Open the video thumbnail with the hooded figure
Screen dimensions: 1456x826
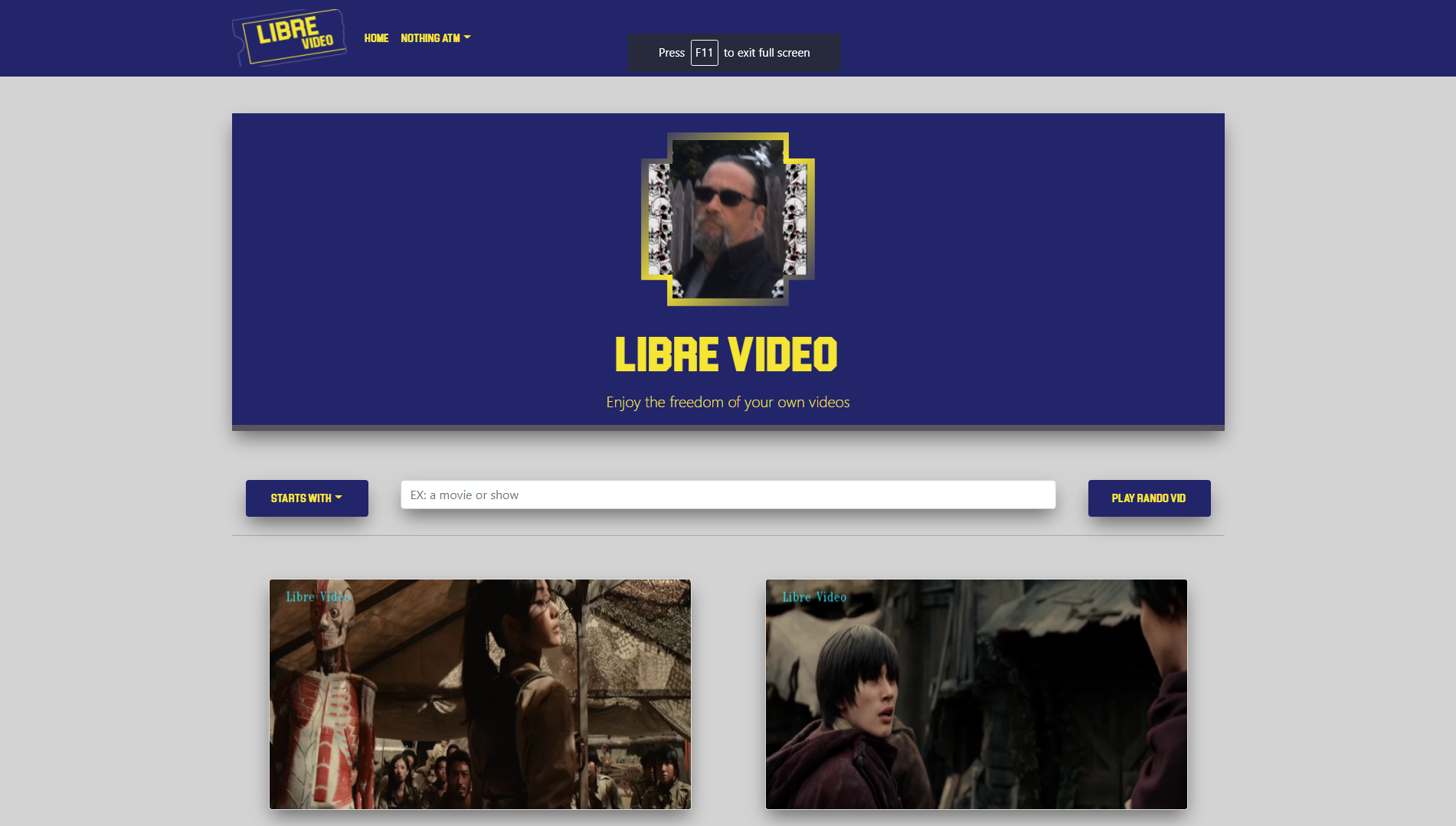977,694
